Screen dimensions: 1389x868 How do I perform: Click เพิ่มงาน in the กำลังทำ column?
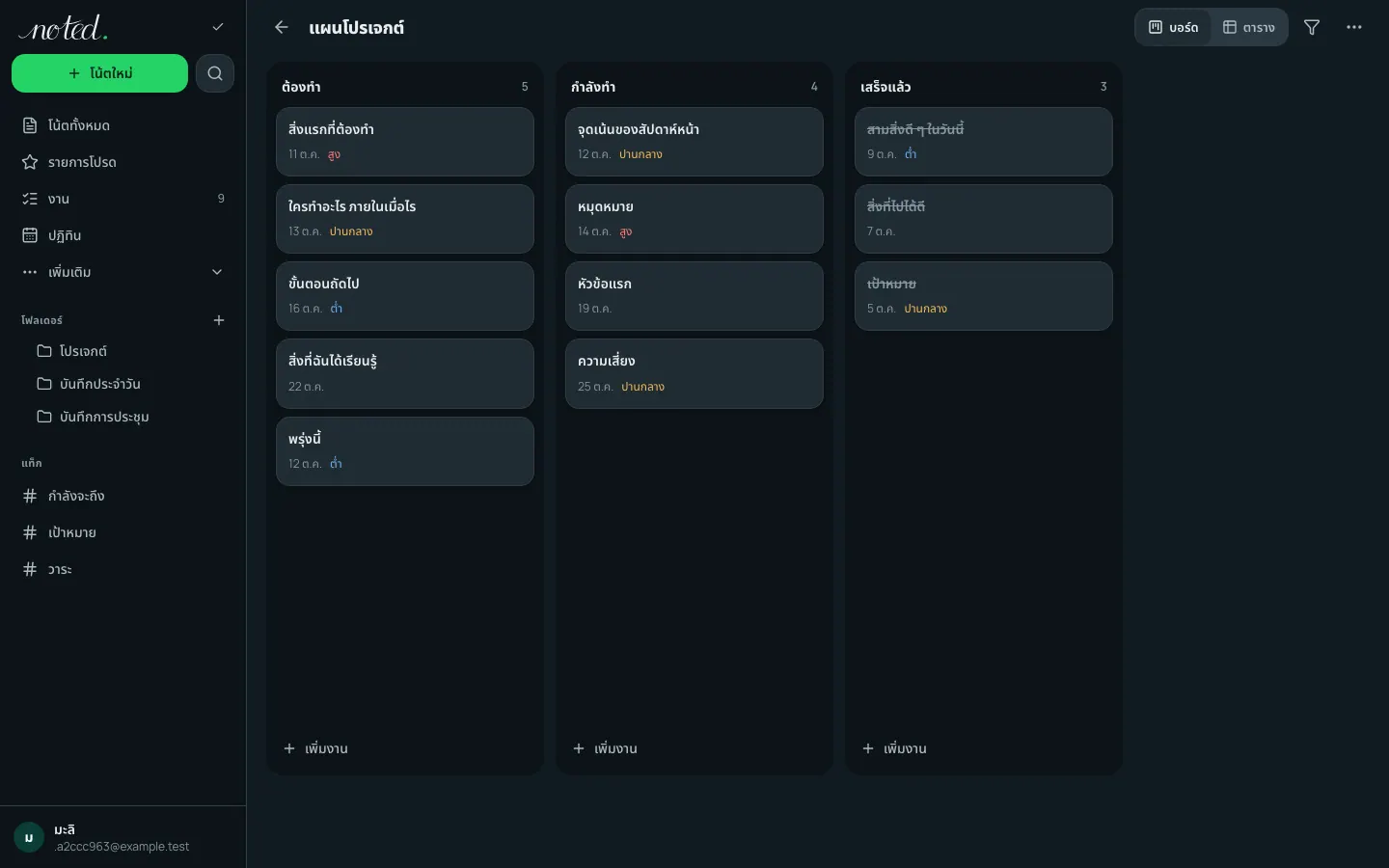coord(605,748)
